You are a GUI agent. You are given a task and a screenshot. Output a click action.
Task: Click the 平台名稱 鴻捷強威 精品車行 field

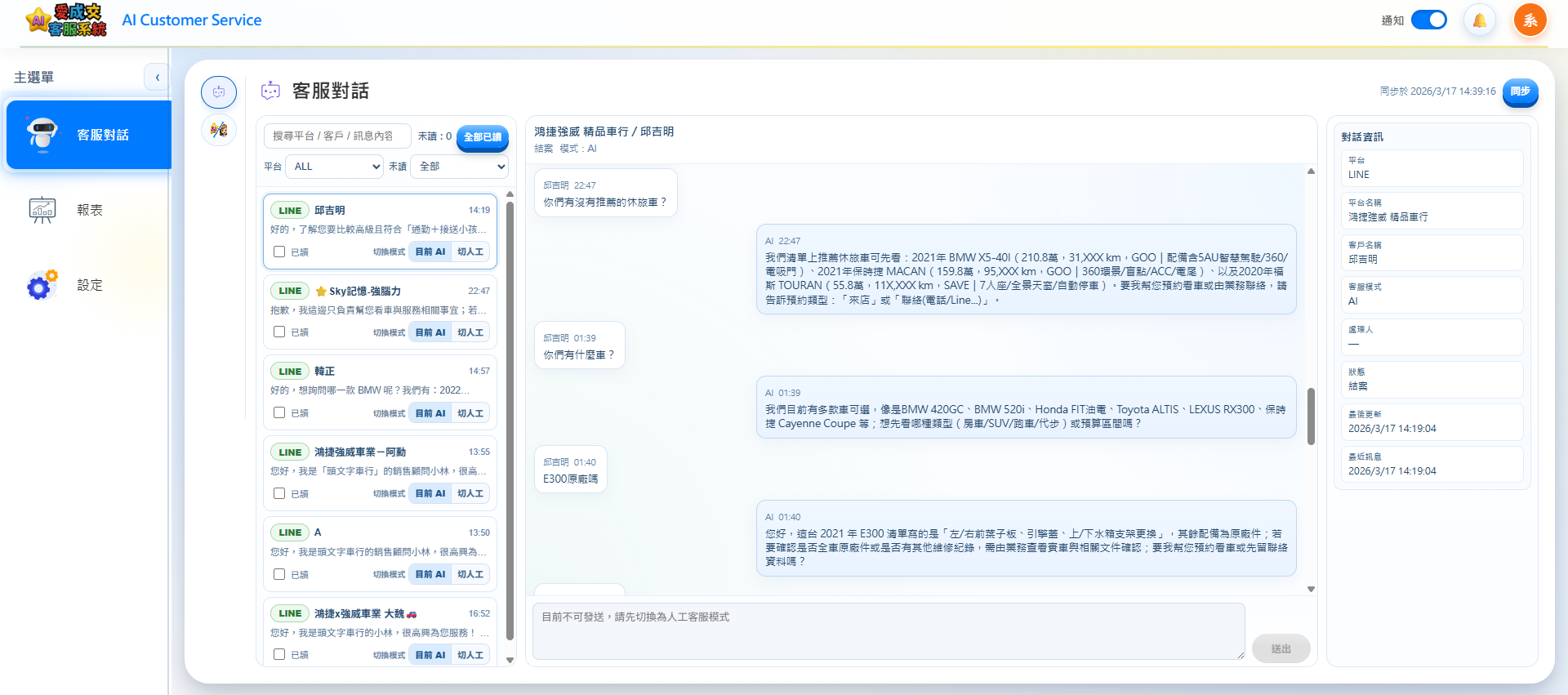(x=1432, y=211)
